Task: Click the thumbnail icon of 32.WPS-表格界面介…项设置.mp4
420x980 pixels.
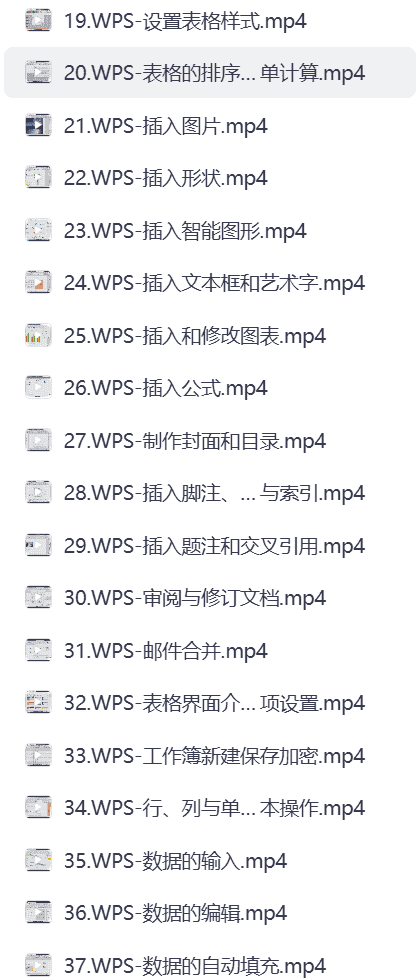Action: coord(38,704)
